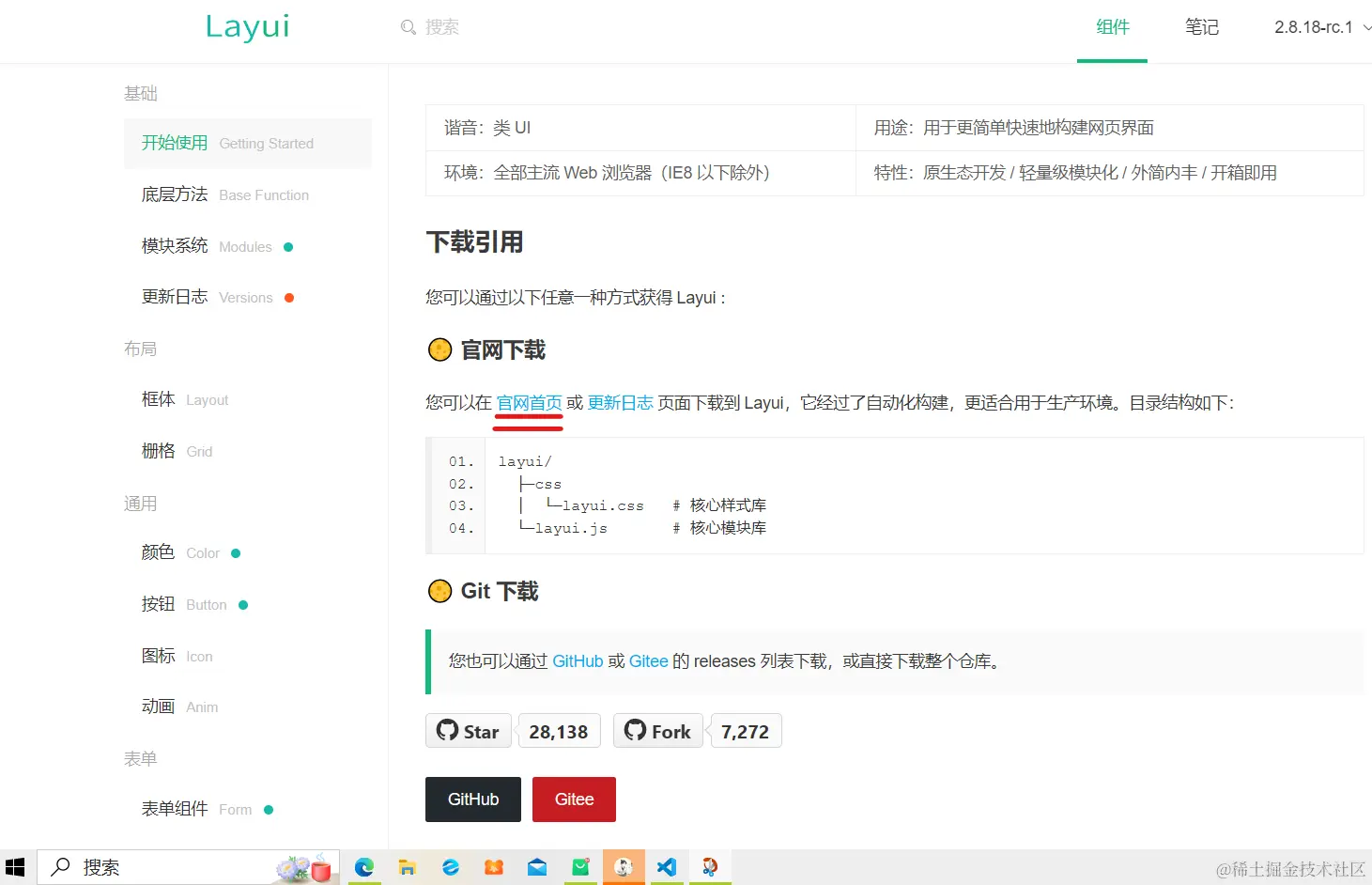Click the 用途 table cell
1372x885 pixels.
pos(1110,128)
